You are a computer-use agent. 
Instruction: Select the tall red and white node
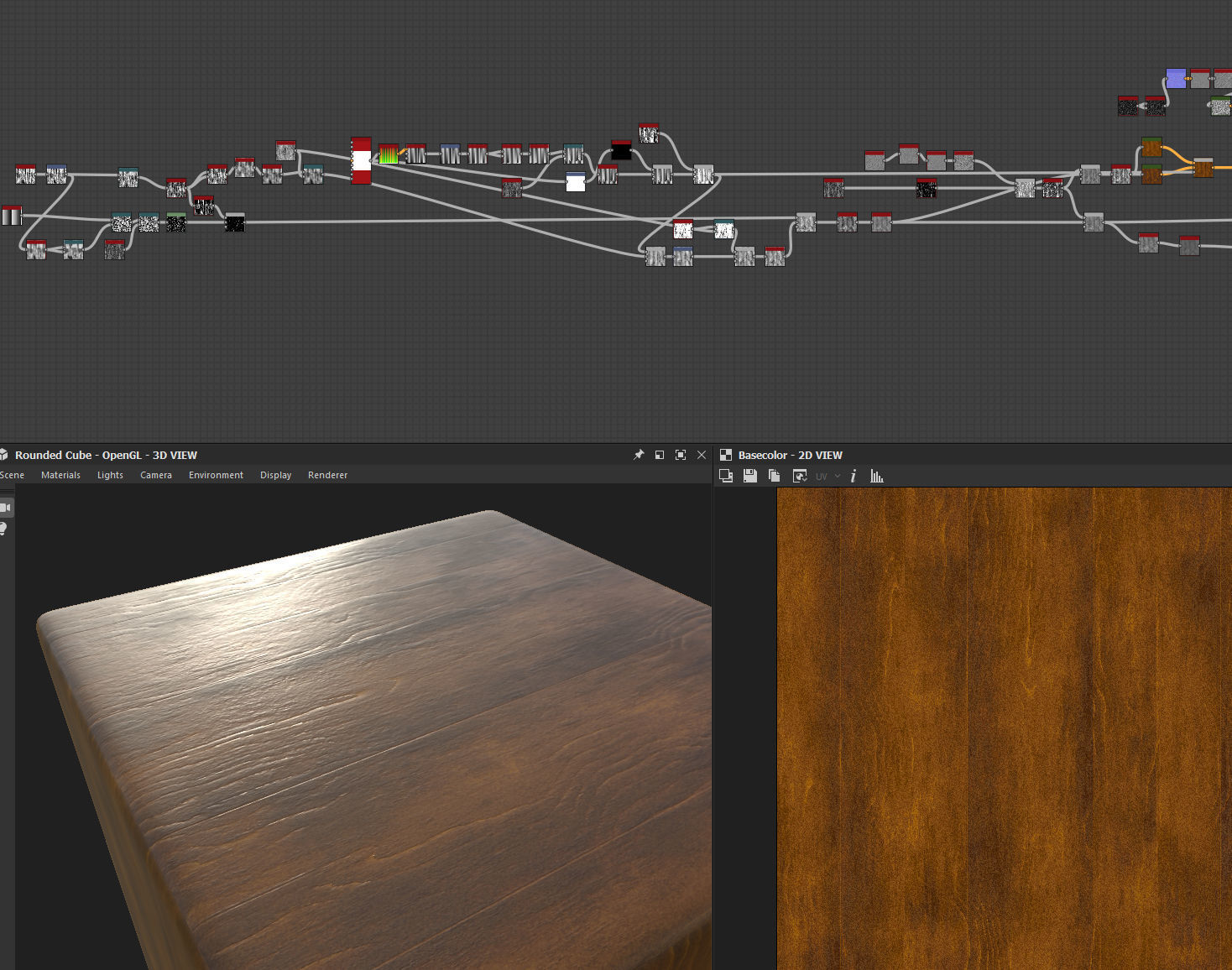[361, 160]
